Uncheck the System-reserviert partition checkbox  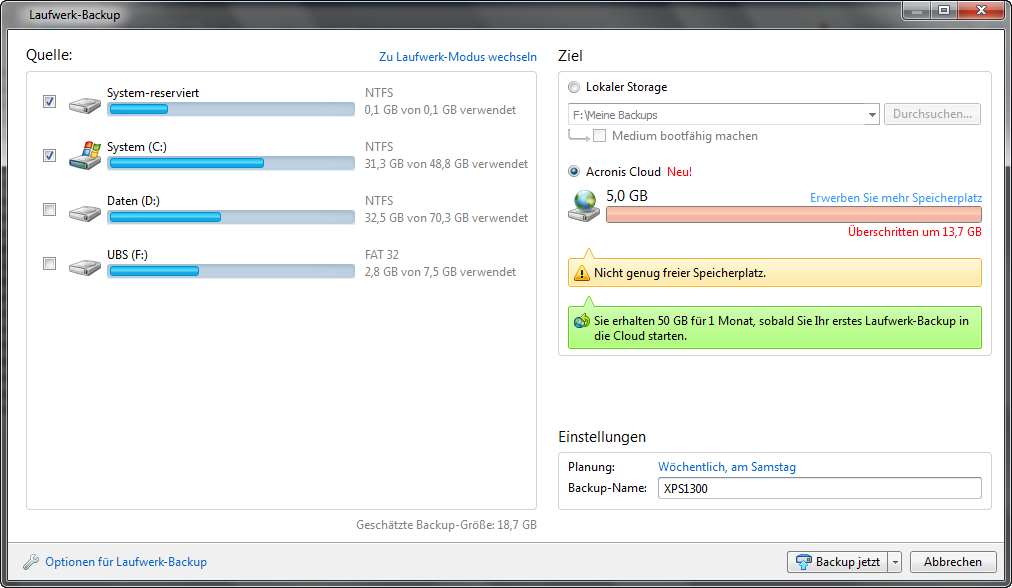[x=49, y=102]
